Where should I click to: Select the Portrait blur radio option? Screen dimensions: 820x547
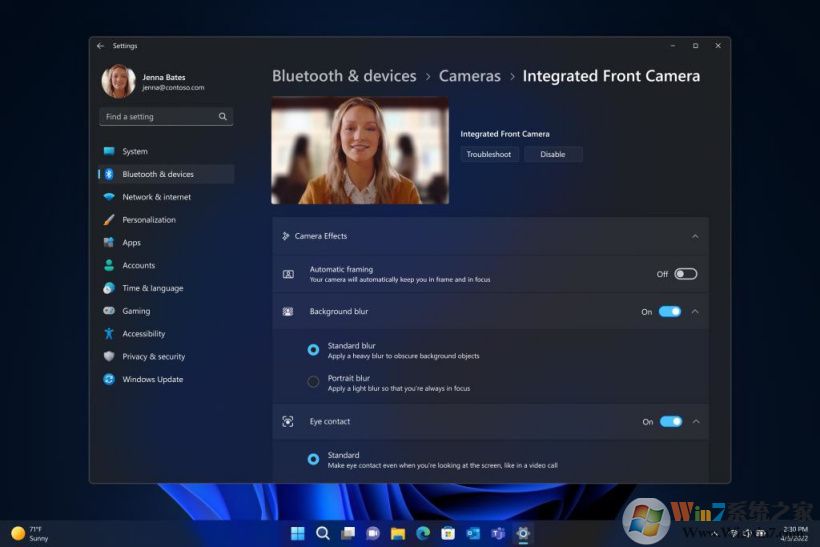point(313,382)
